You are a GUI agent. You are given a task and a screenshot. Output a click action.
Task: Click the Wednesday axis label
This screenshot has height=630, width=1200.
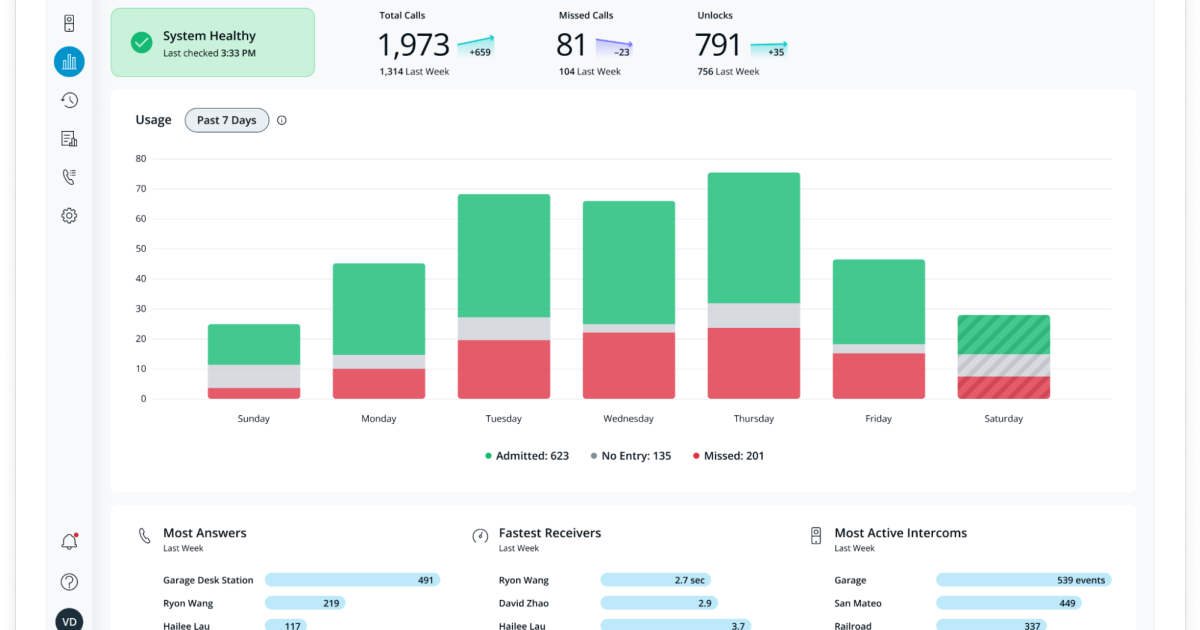coord(629,419)
